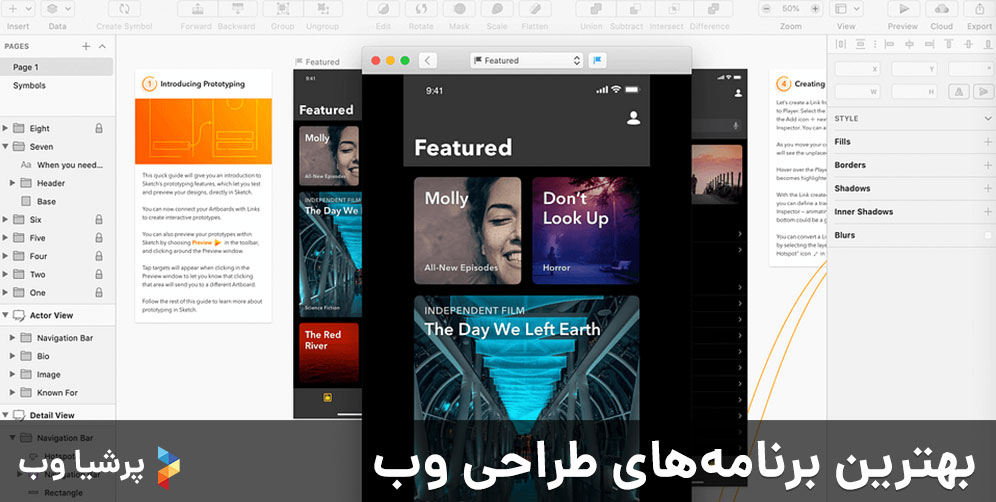Add a new page with plus icon

(x=86, y=46)
